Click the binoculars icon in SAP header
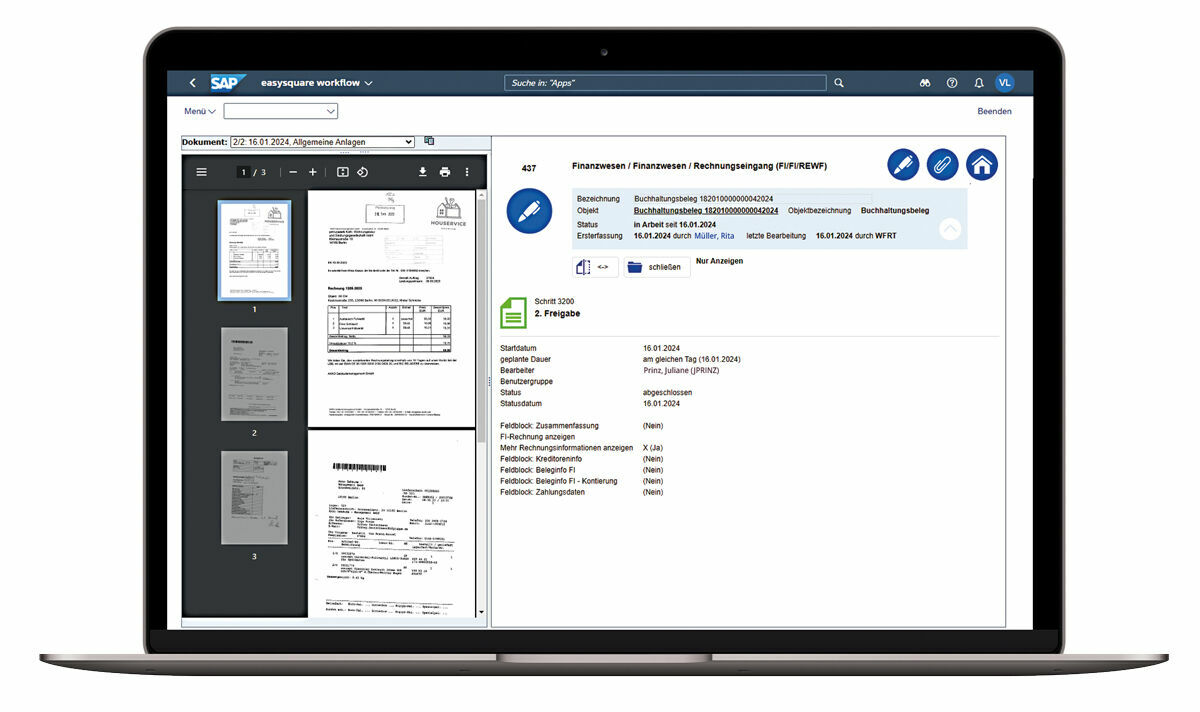 point(925,83)
